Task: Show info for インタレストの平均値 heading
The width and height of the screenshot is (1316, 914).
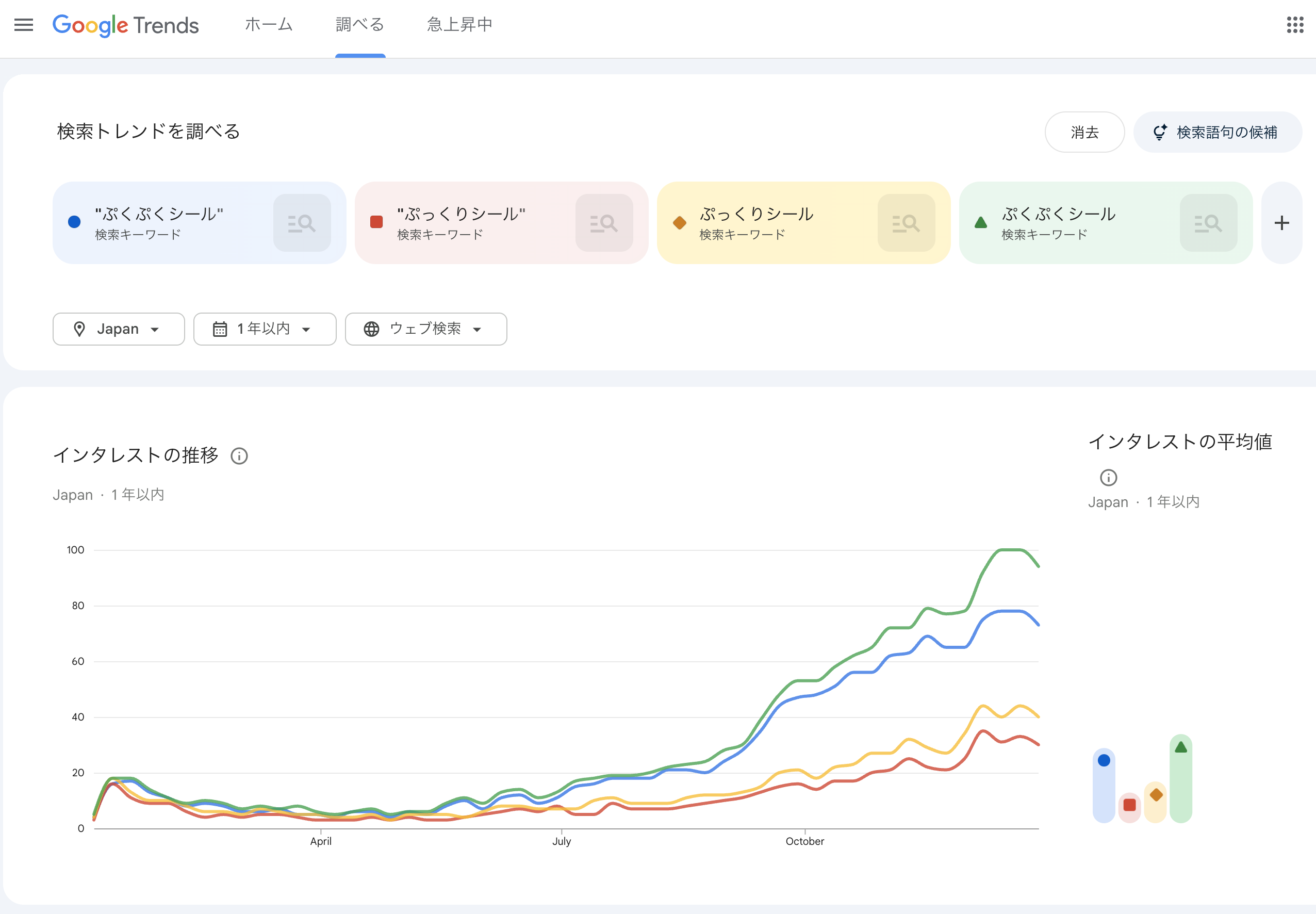Action: pos(1108,477)
